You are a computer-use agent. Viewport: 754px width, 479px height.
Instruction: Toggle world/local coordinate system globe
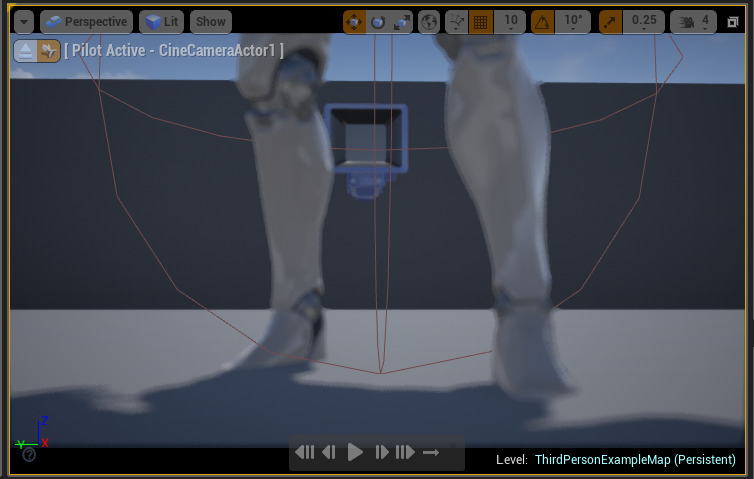click(x=428, y=21)
